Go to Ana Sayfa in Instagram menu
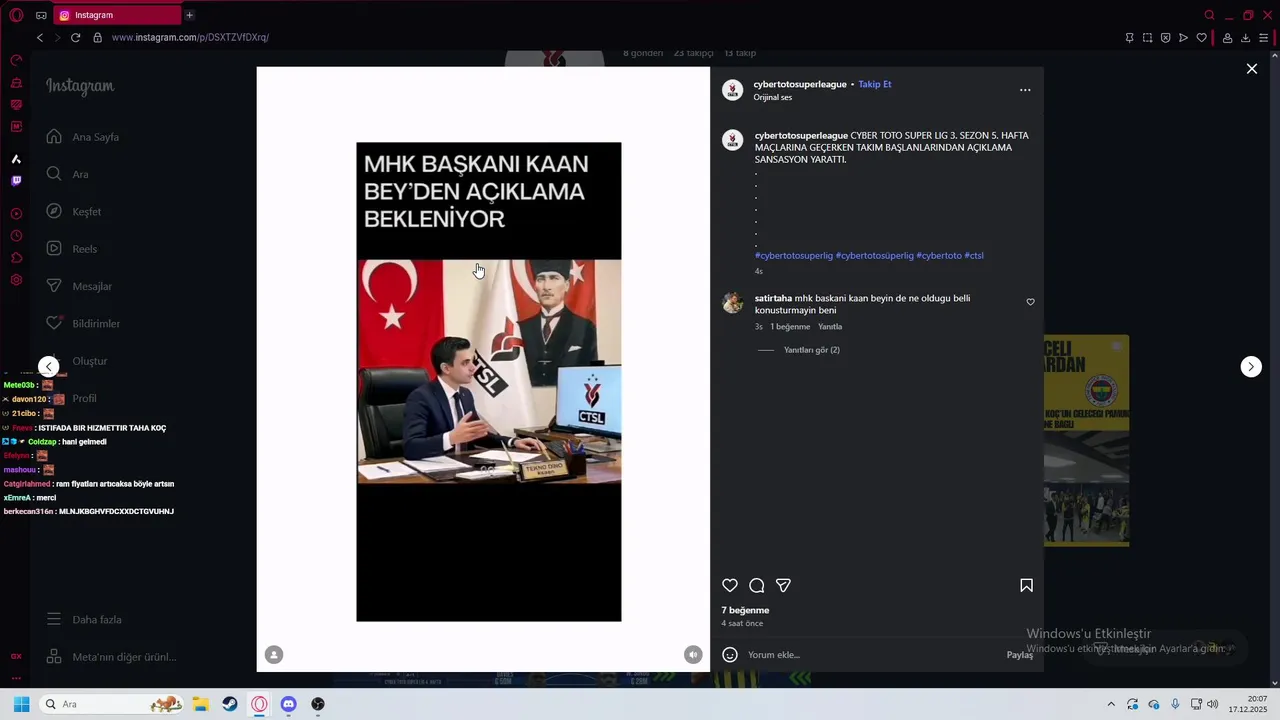 coord(83,137)
